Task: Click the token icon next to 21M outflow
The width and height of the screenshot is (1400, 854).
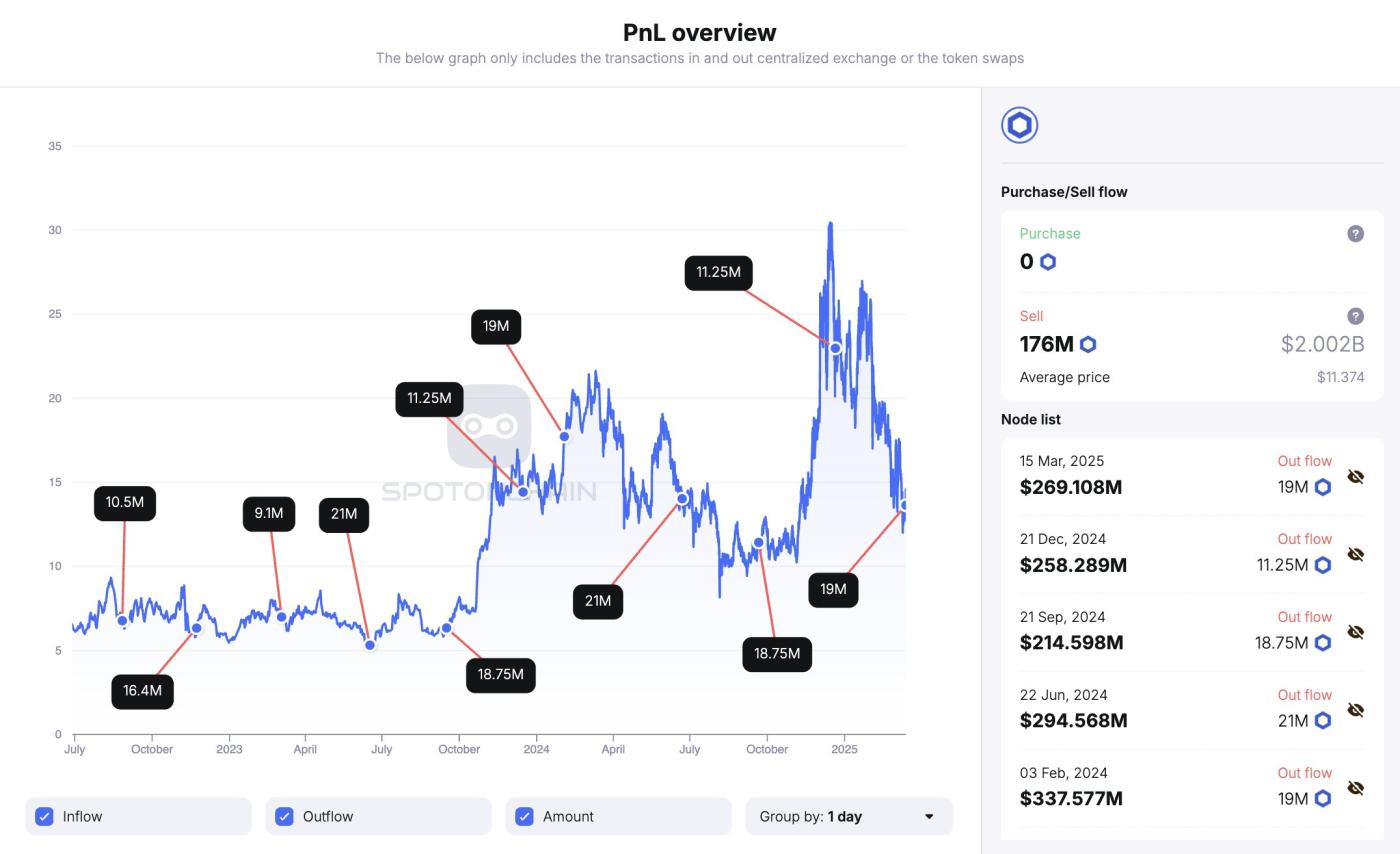Action: (1322, 721)
